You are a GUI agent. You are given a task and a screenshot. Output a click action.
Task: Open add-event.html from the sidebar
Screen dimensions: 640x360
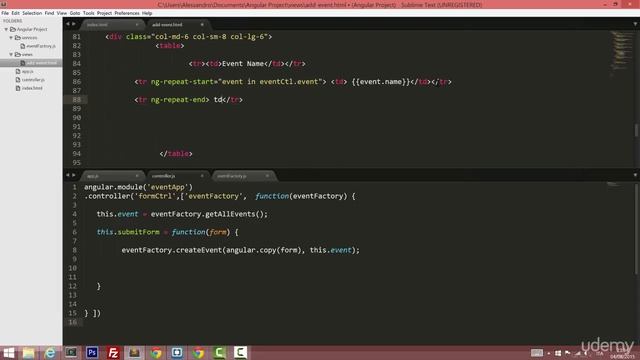[x=41, y=63]
